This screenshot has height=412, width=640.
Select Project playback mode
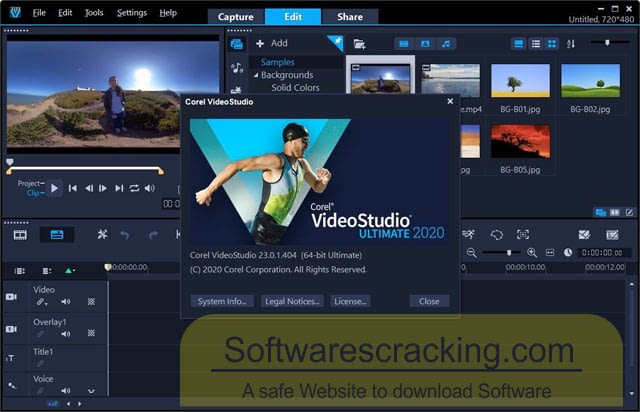(x=31, y=183)
